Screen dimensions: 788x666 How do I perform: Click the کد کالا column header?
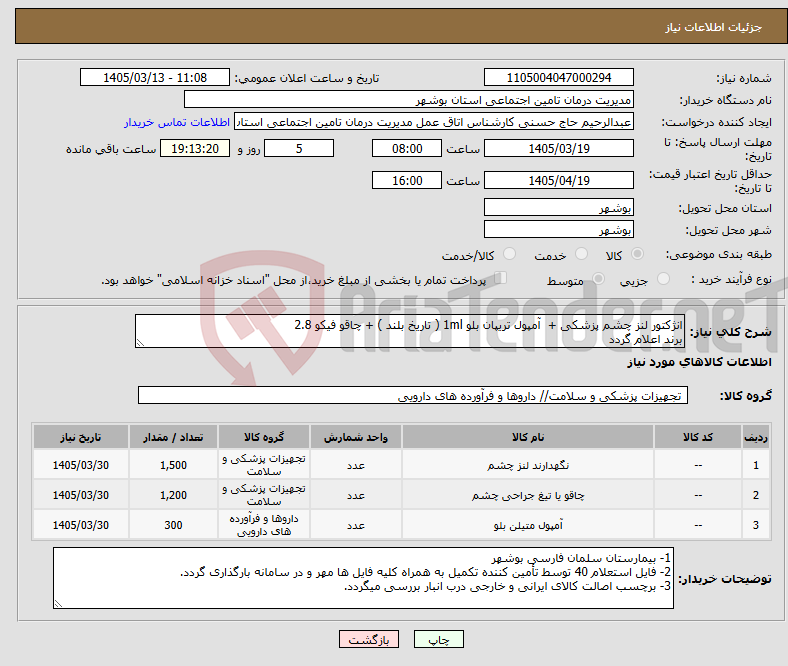coord(698,437)
